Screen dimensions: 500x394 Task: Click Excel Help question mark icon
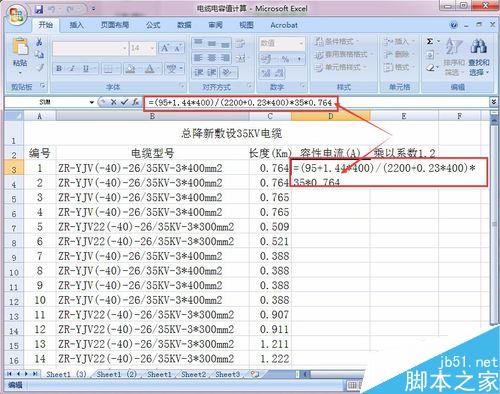point(453,25)
